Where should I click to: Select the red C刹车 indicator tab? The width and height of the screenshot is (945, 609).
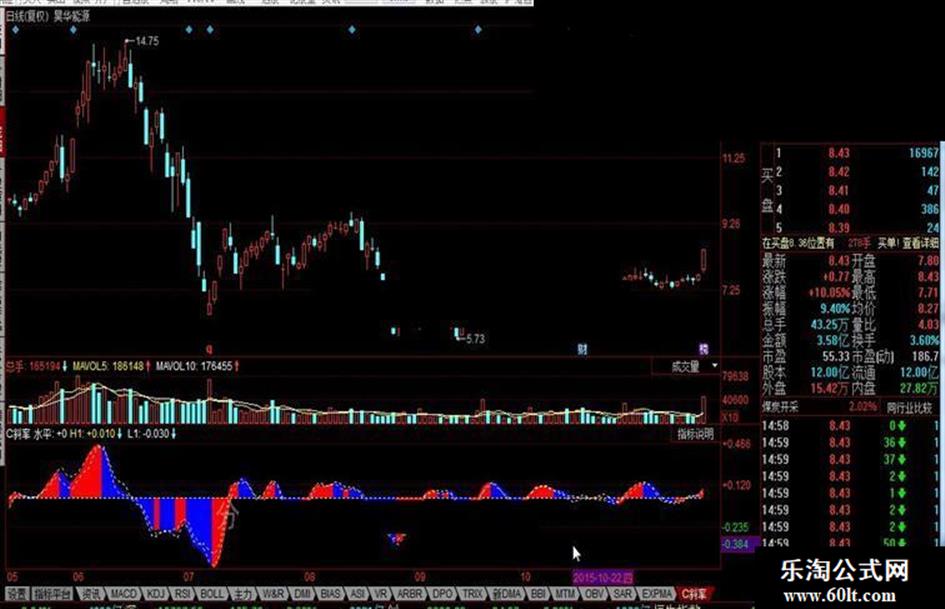click(x=694, y=594)
